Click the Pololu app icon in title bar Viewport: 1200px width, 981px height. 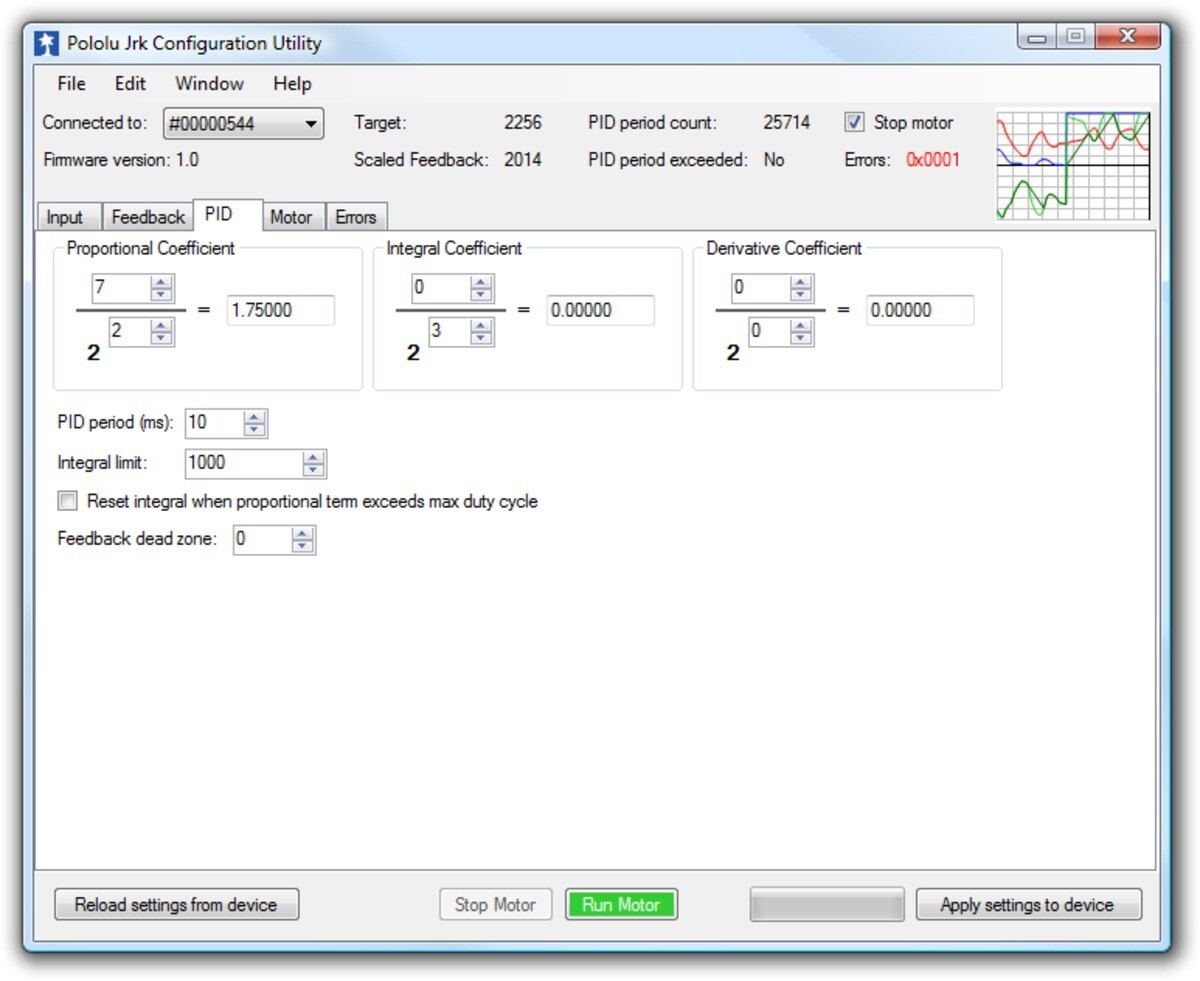[x=46, y=43]
